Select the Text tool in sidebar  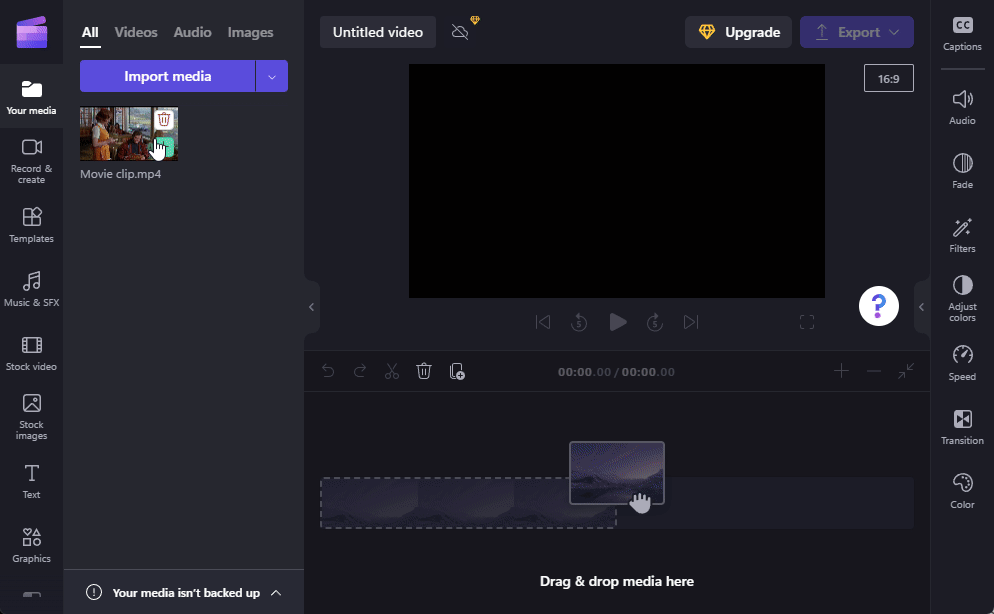coord(31,480)
